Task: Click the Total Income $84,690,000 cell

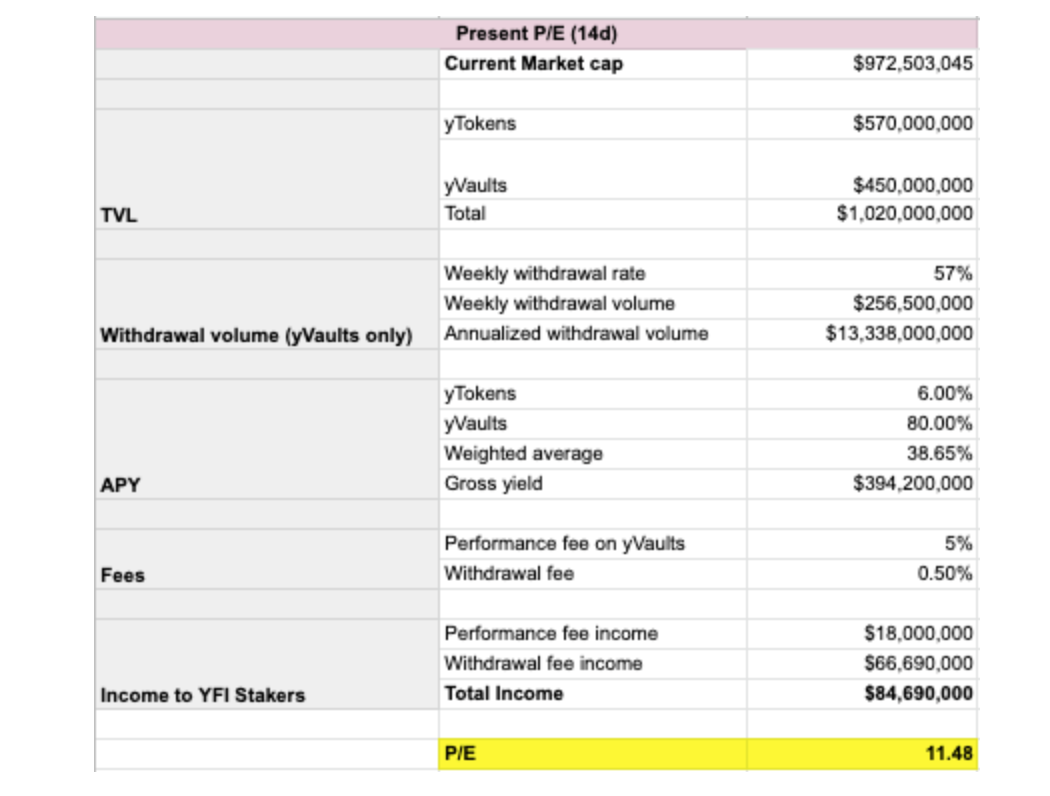Action: coord(862,694)
